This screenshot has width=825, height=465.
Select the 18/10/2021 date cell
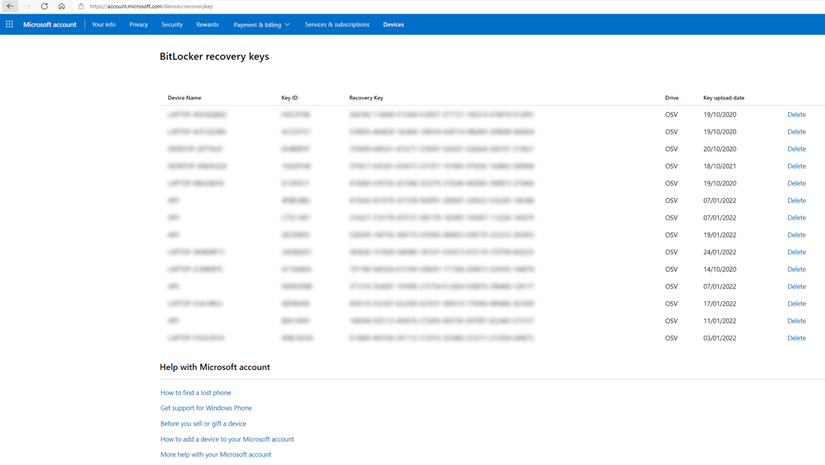pyautogui.click(x=720, y=166)
